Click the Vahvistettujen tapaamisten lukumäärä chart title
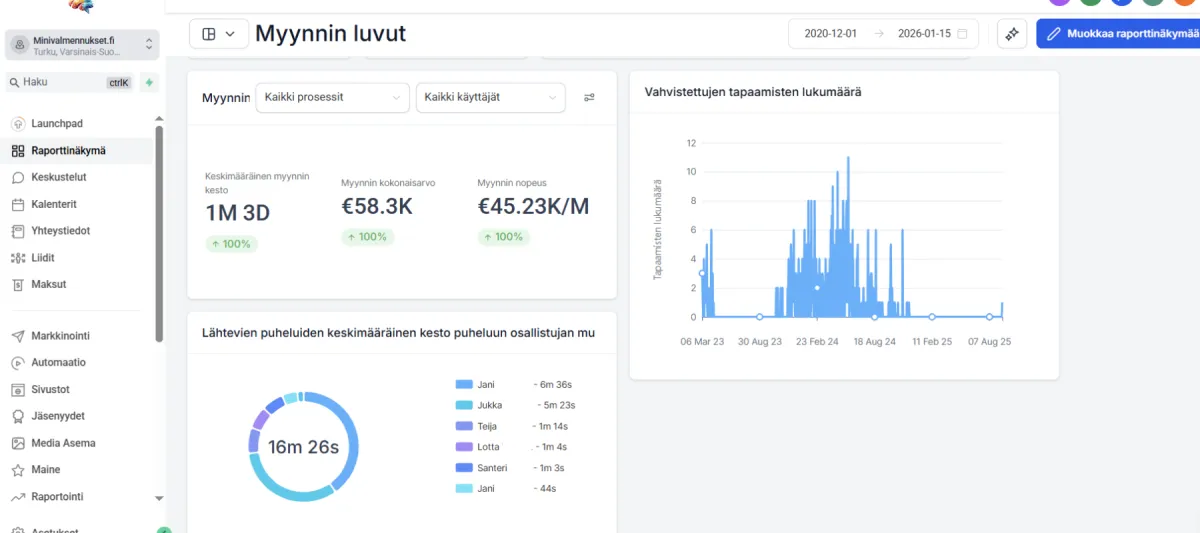Image resolution: width=1200 pixels, height=533 pixels. [754, 92]
